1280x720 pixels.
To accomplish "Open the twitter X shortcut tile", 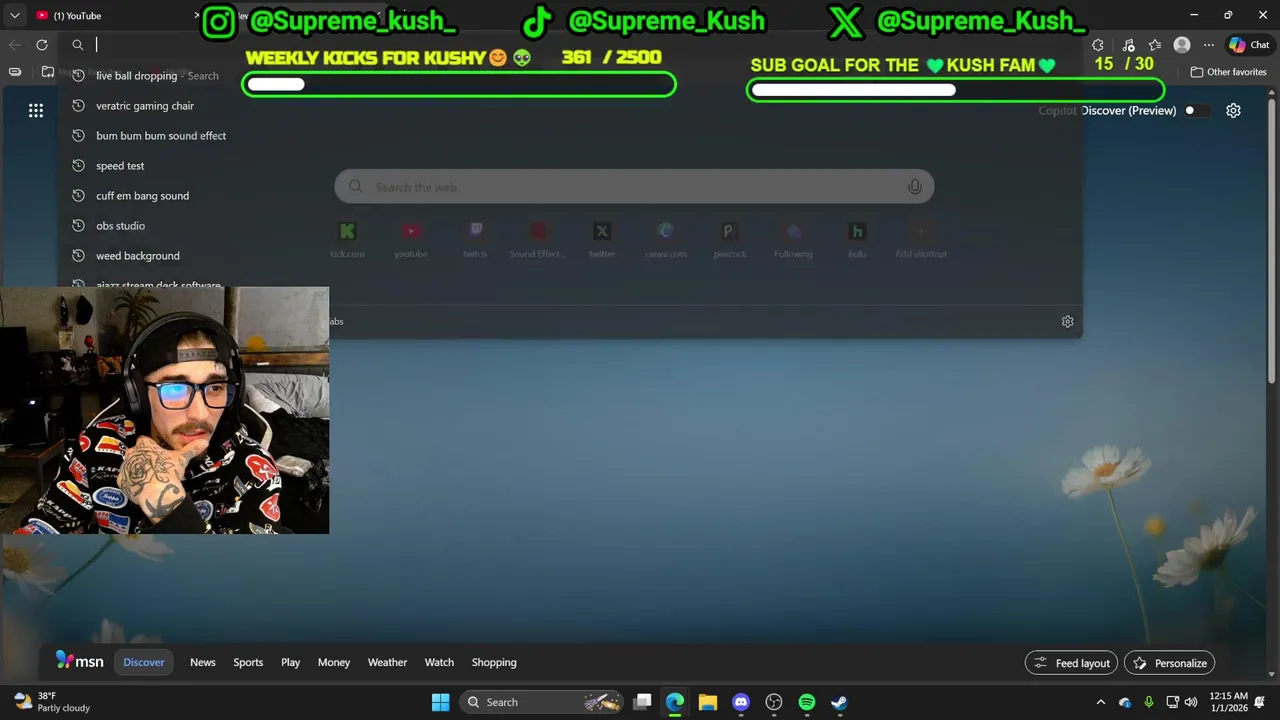I will pyautogui.click(x=602, y=239).
